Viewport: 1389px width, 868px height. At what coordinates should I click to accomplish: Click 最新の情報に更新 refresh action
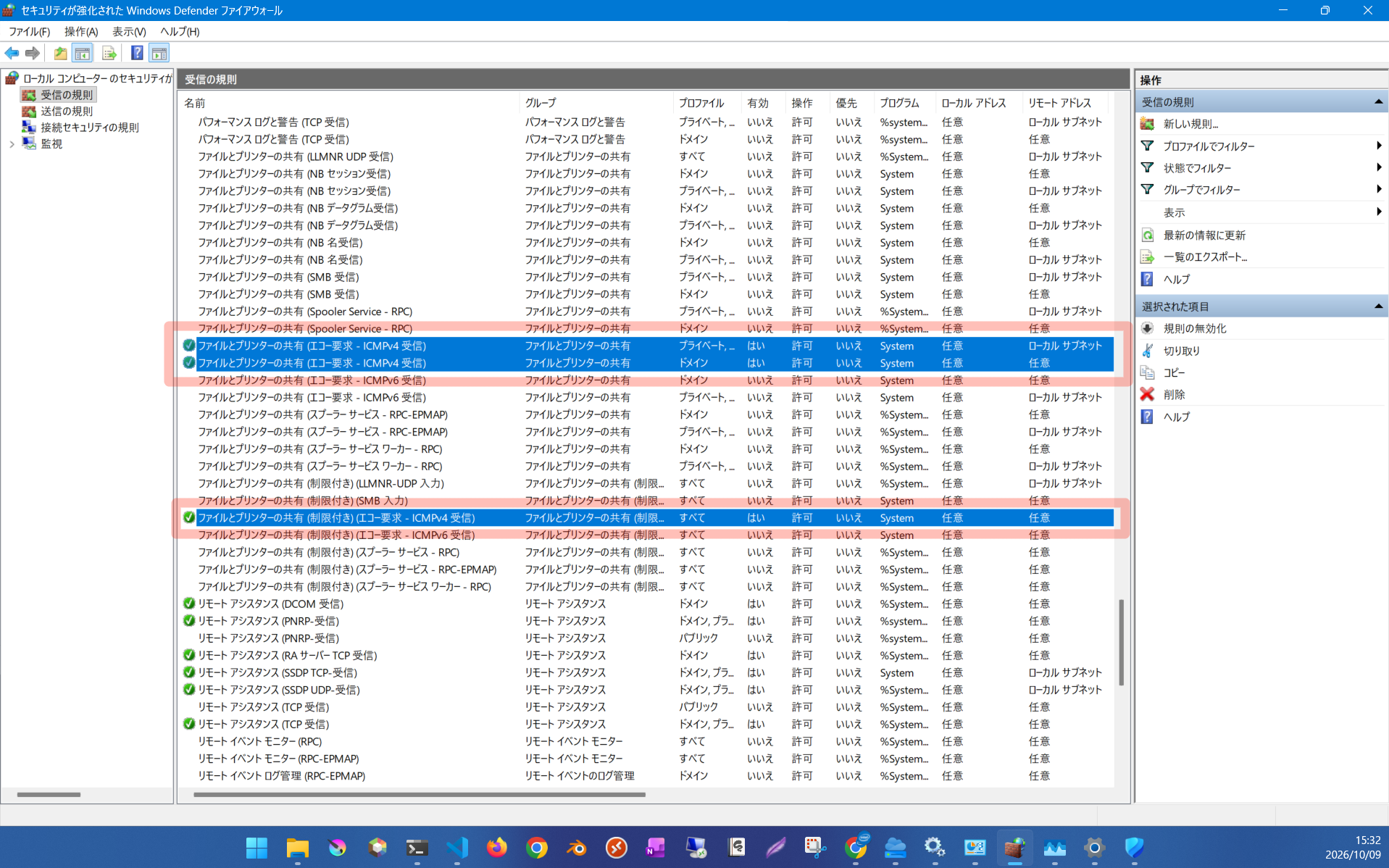(x=1204, y=235)
